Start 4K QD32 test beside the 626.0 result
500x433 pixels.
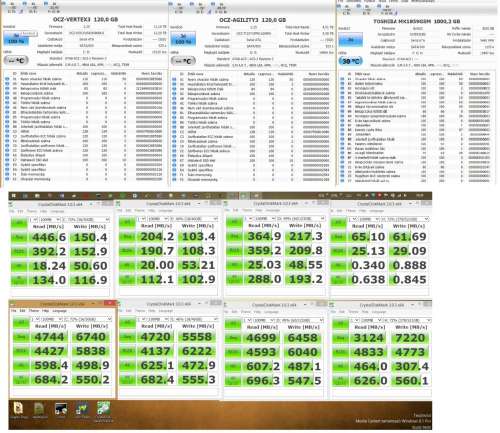[340, 381]
